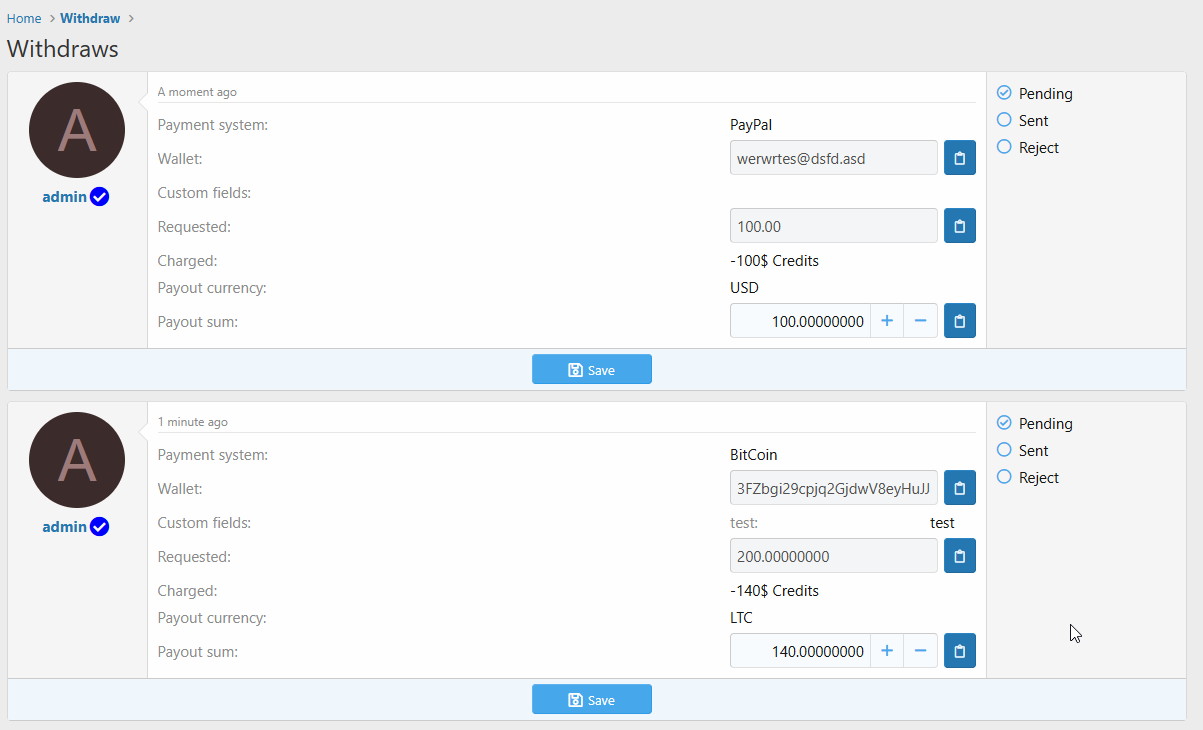This screenshot has width=1203, height=730.
Task: Decrease the 100.00000000 payout sum
Action: (x=921, y=321)
